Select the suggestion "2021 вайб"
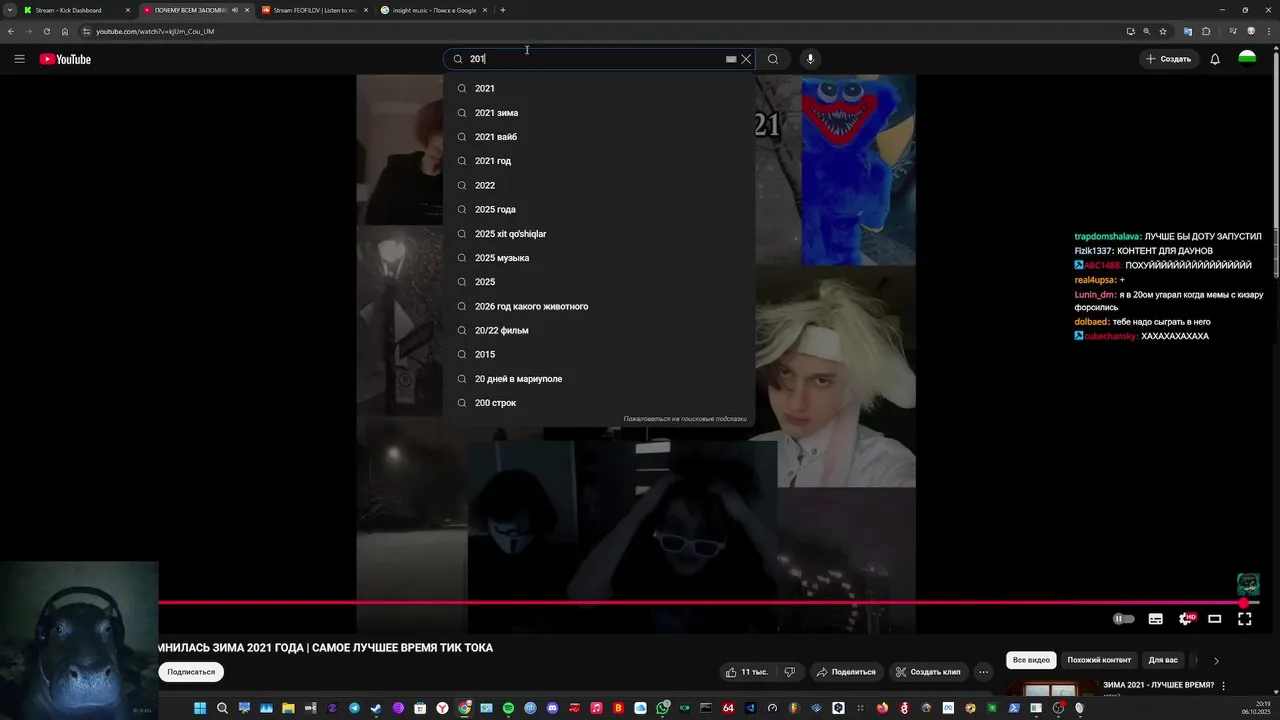Image resolution: width=1280 pixels, height=720 pixels. (x=599, y=137)
